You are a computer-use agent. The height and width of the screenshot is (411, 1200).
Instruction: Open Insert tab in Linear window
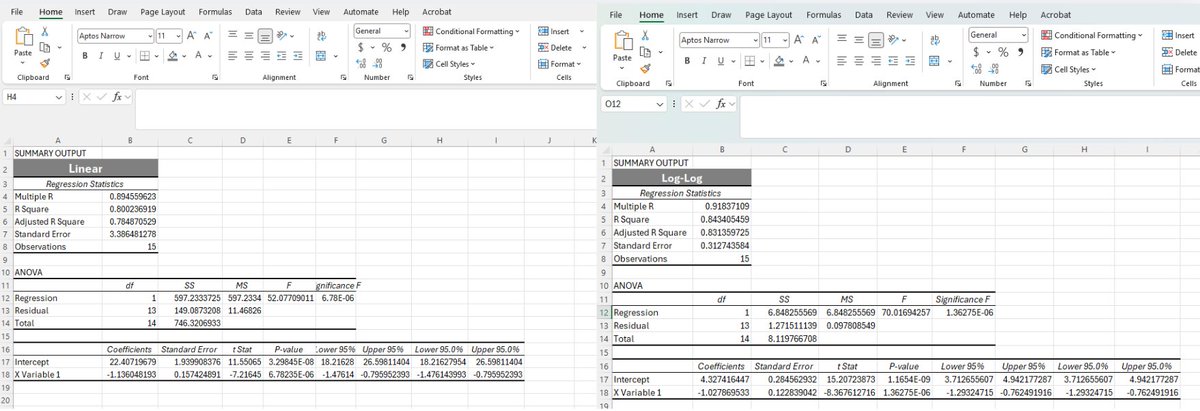[x=84, y=10]
